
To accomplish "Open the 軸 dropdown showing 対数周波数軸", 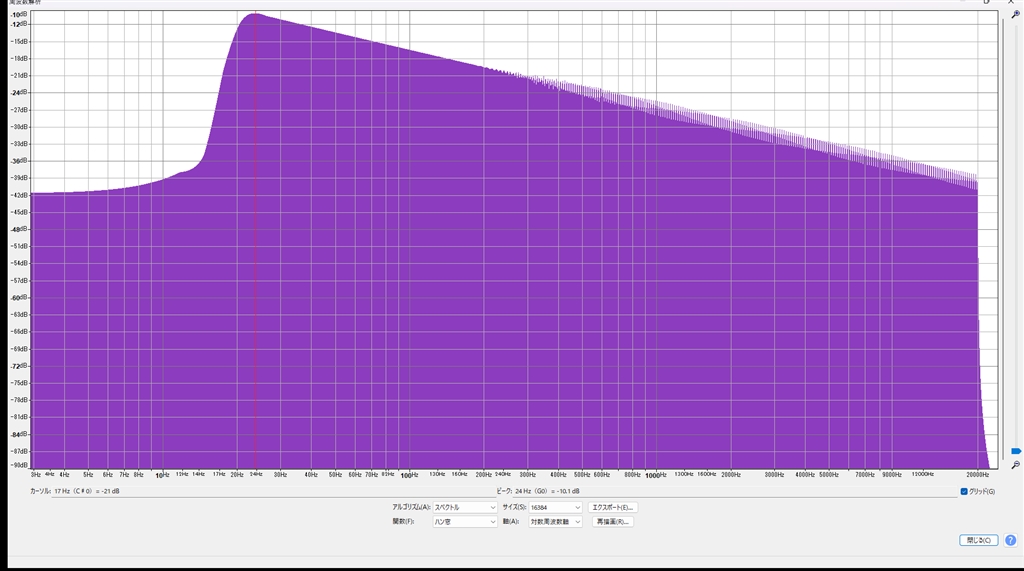I will coord(555,521).
